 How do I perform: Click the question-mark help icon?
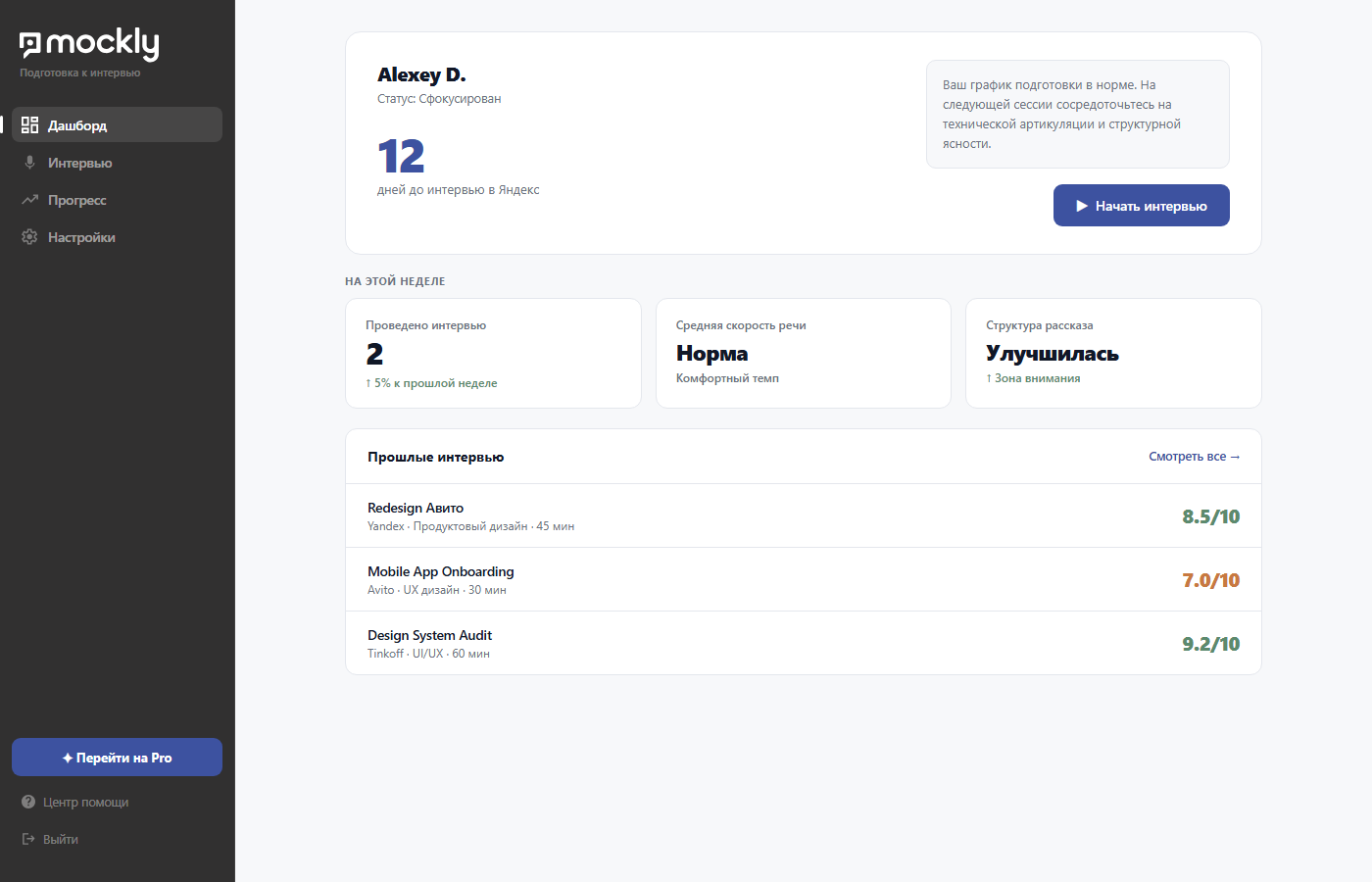pos(28,802)
